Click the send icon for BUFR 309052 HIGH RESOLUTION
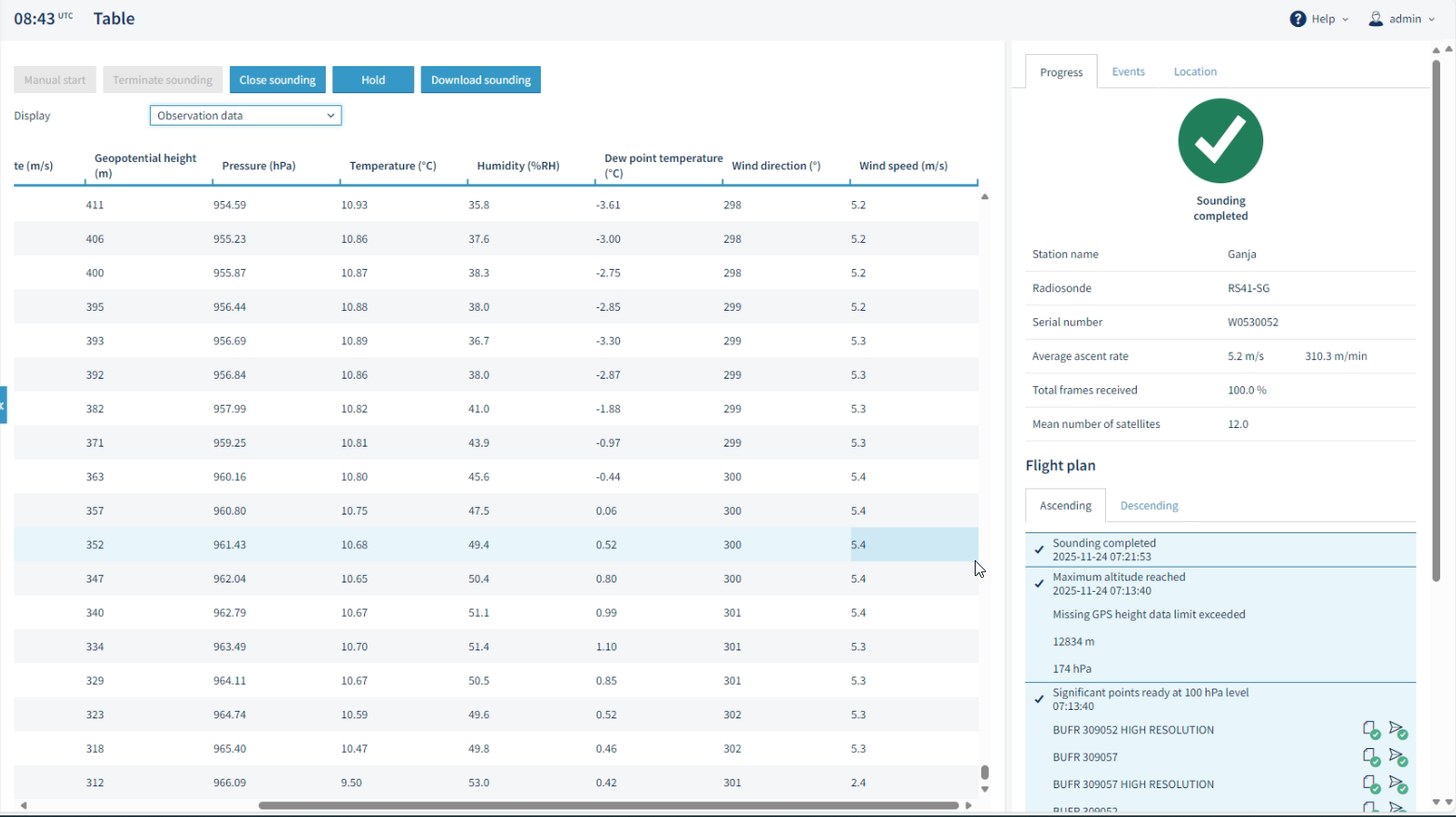This screenshot has width=1456, height=817. tap(1397, 730)
